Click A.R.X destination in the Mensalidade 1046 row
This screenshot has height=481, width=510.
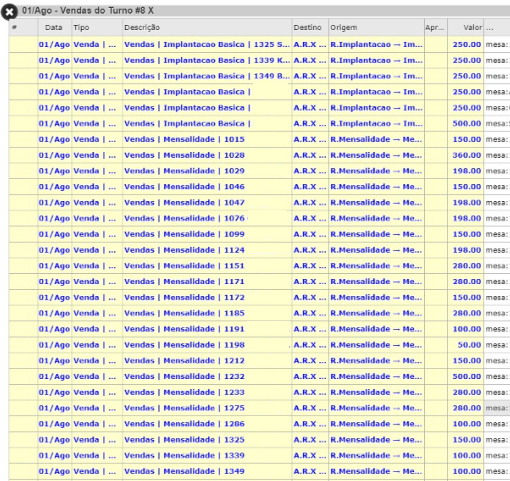click(x=310, y=187)
